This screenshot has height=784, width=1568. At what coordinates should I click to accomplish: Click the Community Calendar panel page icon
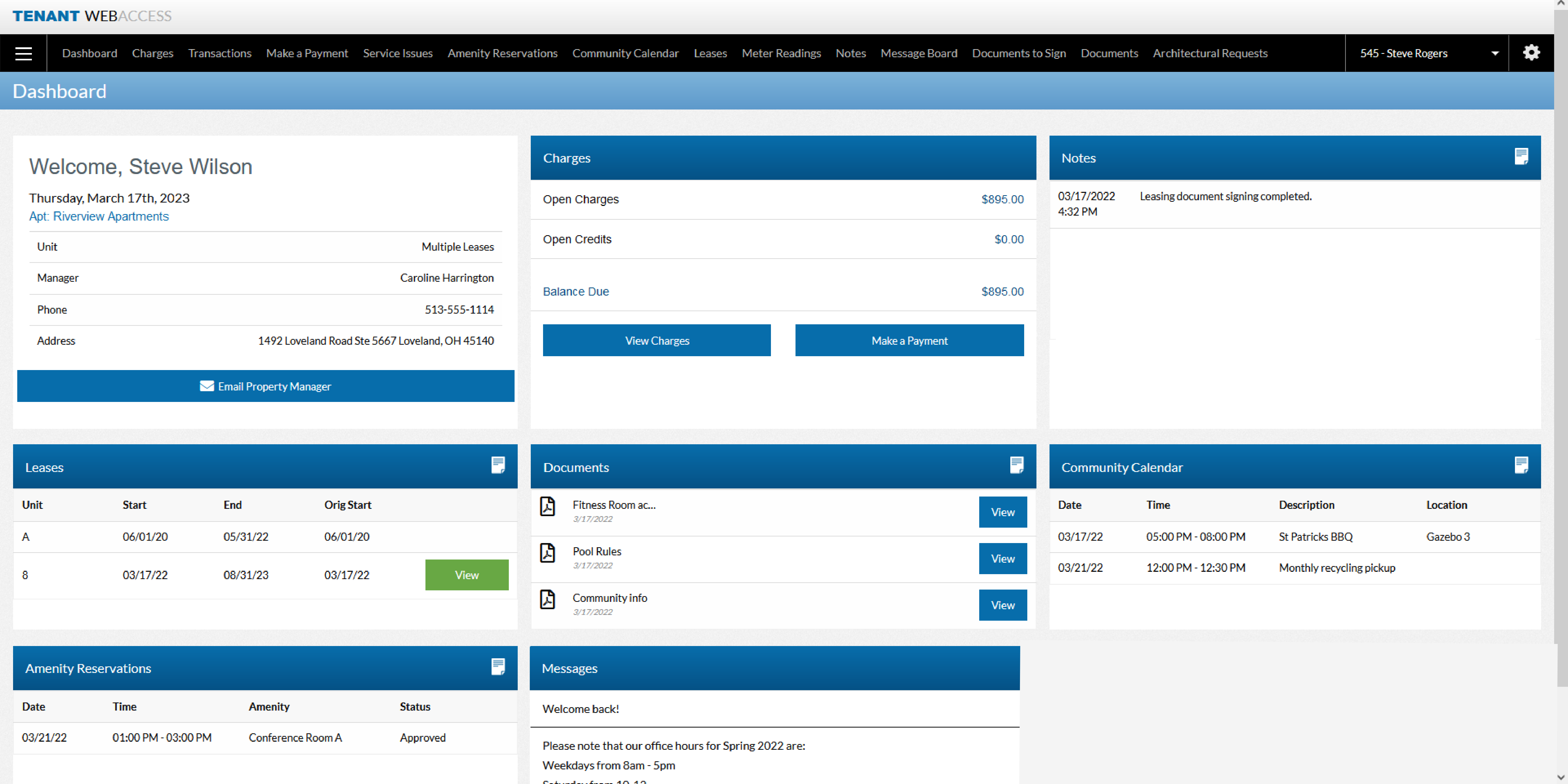1521,466
